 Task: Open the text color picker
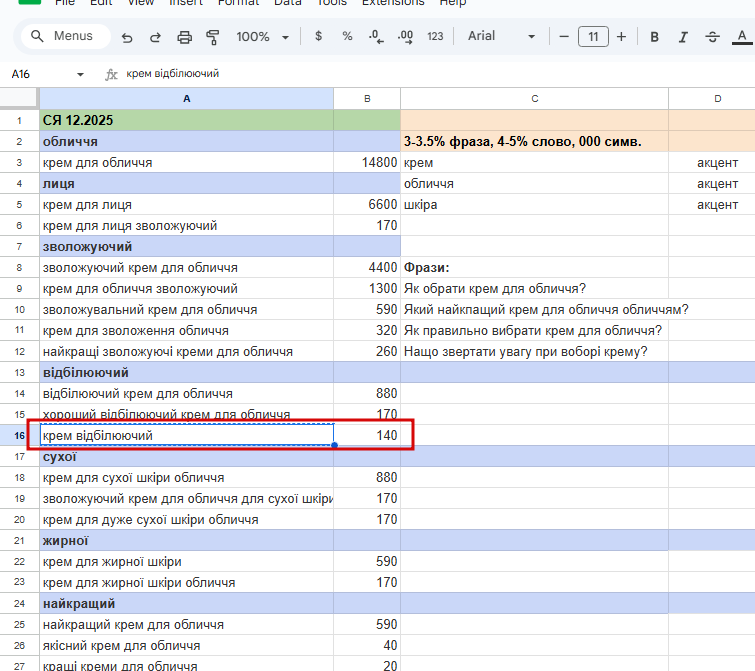741,37
